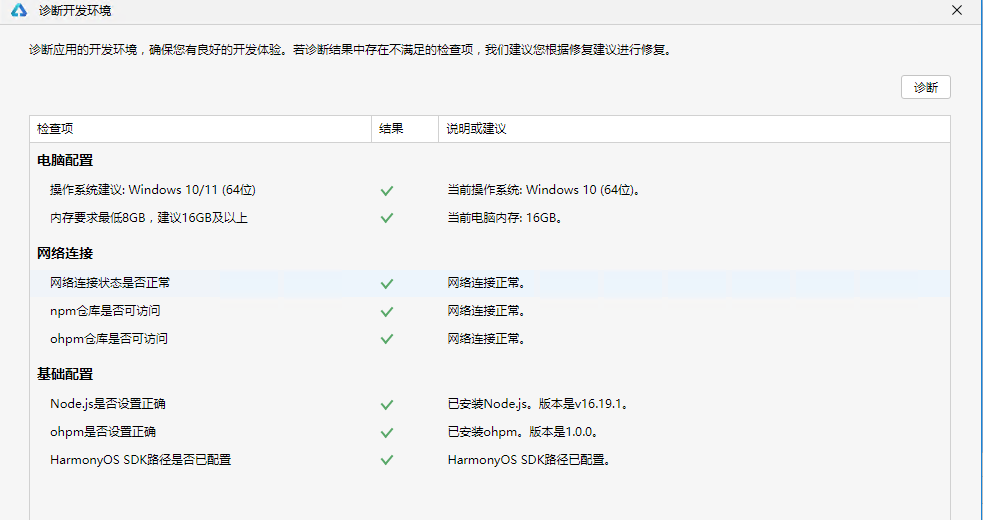The image size is (983, 520).
Task: Click text 当前电脑内存: 16GB。
Action: click(x=505, y=218)
